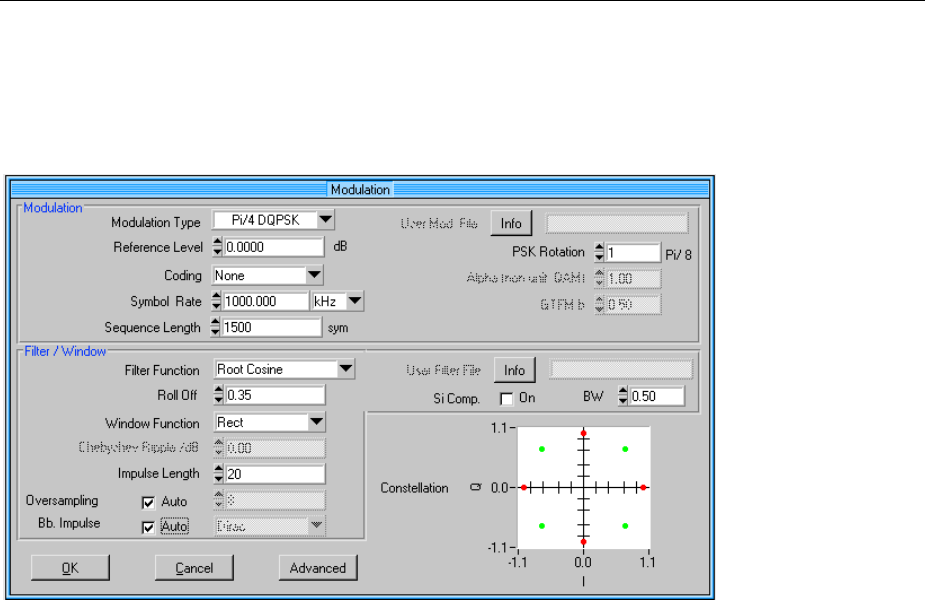Click the "sym" unit label

click(338, 328)
